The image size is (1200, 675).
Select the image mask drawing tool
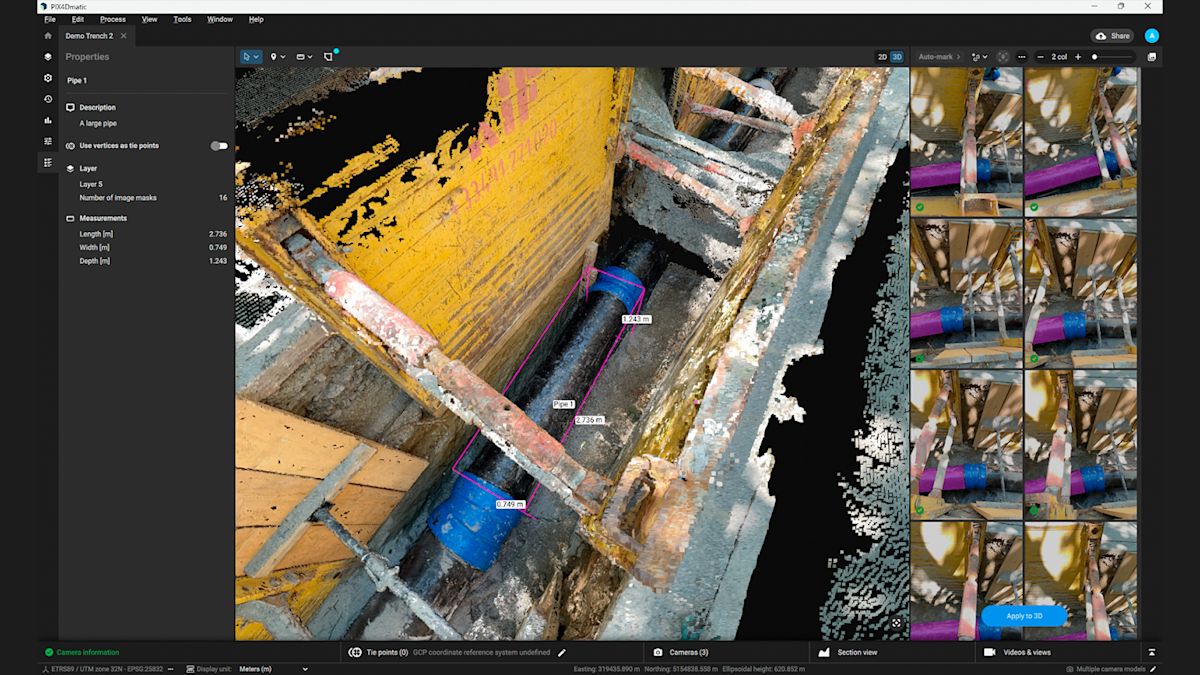[x=328, y=56]
